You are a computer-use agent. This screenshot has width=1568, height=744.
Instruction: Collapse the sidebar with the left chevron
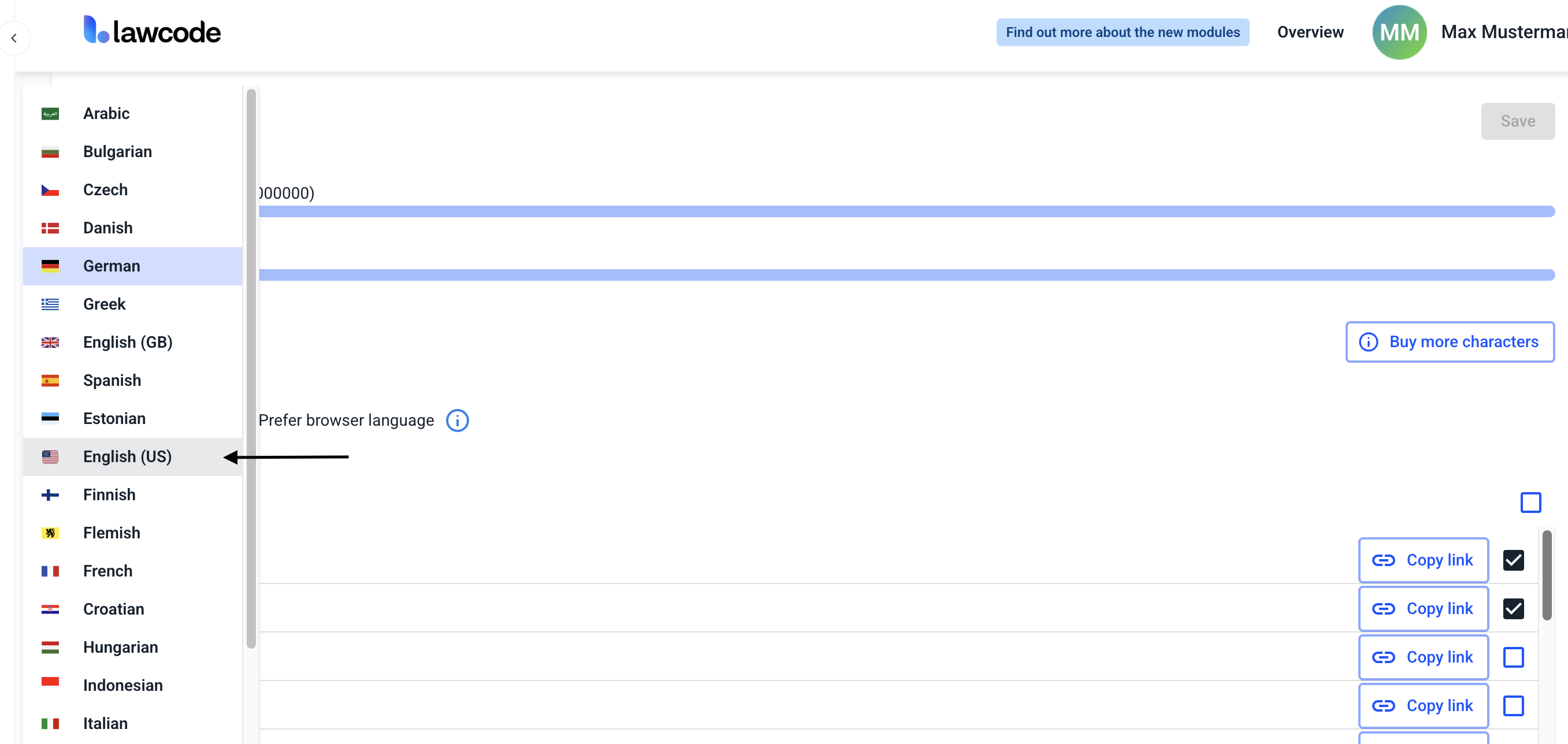click(x=14, y=38)
